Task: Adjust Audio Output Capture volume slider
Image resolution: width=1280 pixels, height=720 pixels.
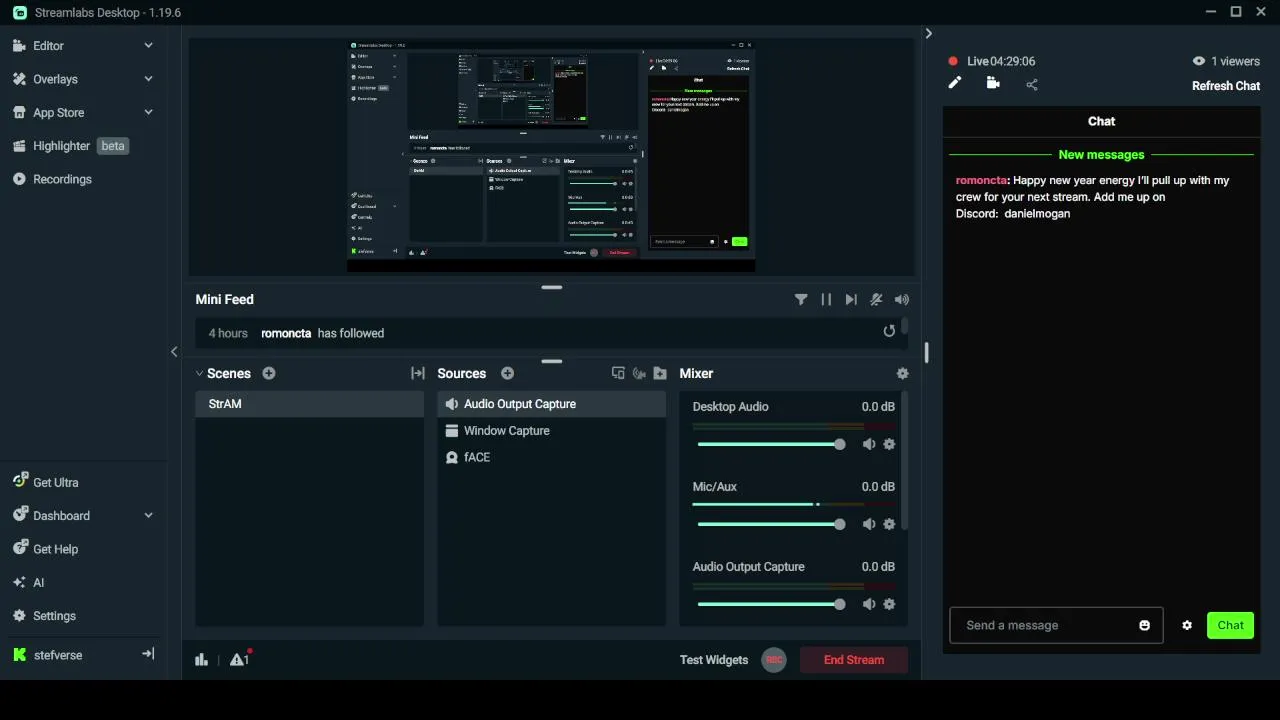Action: tap(771, 604)
